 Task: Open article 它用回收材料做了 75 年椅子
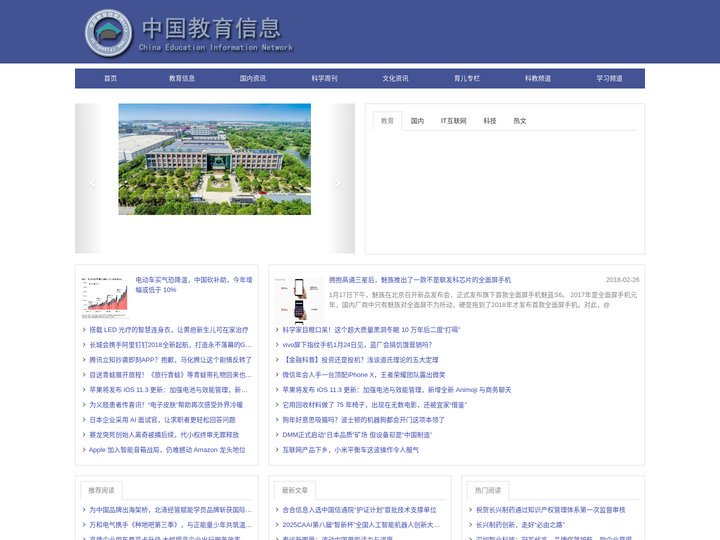(x=375, y=405)
